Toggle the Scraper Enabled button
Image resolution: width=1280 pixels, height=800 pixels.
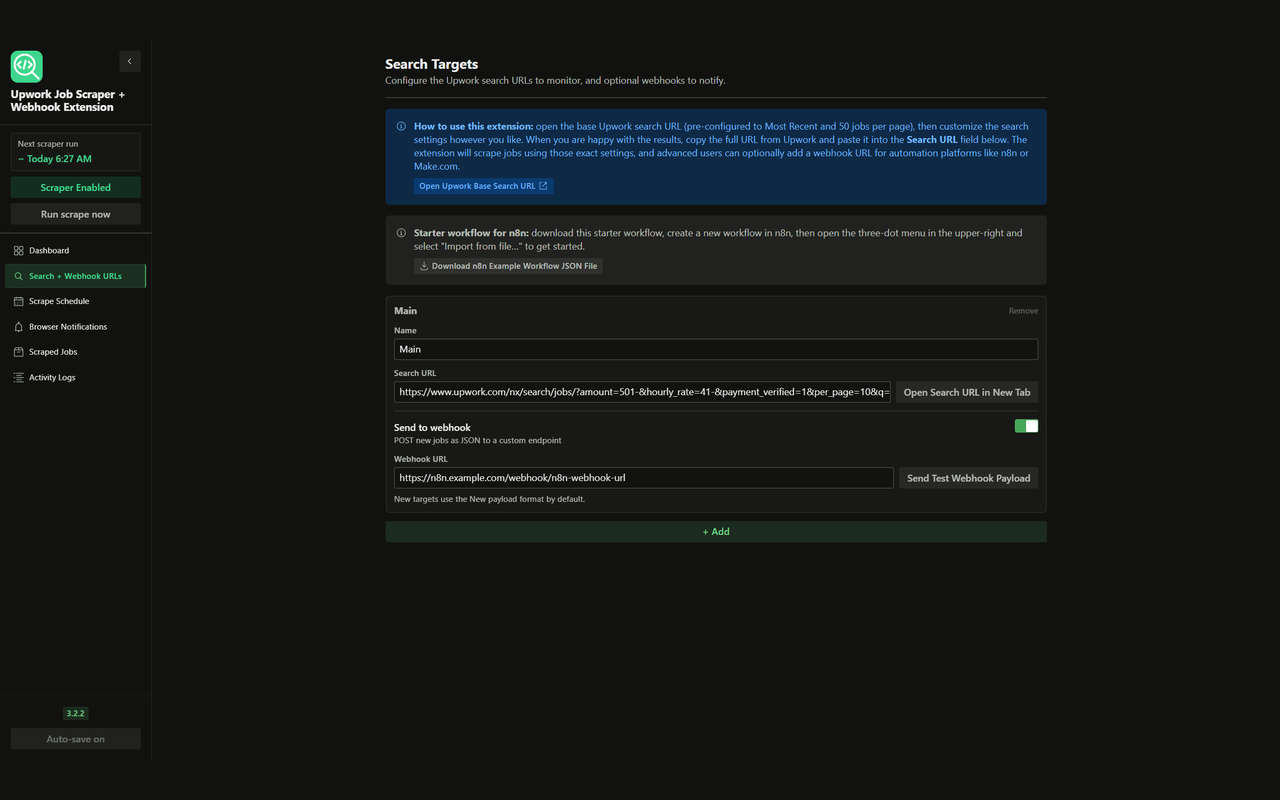tap(76, 187)
